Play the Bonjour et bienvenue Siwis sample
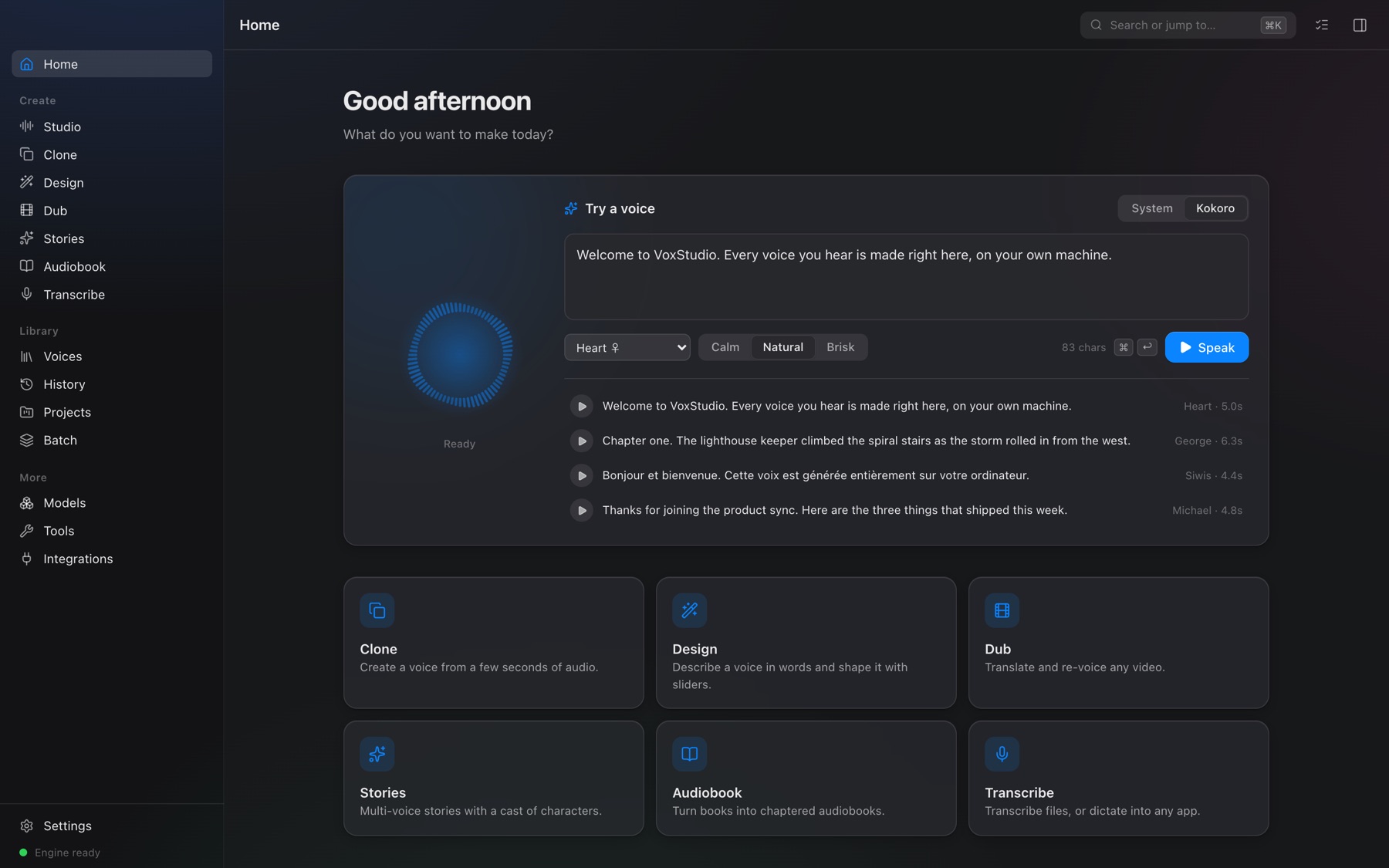This screenshot has height=868, width=1389. [x=581, y=475]
